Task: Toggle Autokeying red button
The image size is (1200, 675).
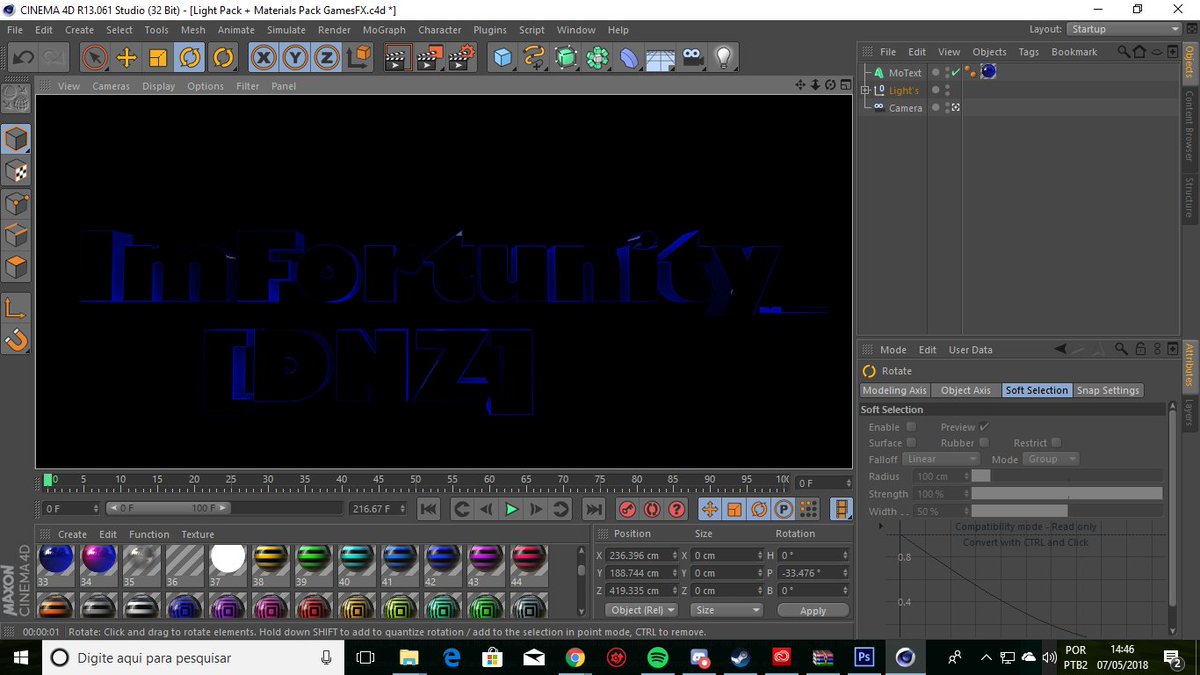Action: pos(652,509)
